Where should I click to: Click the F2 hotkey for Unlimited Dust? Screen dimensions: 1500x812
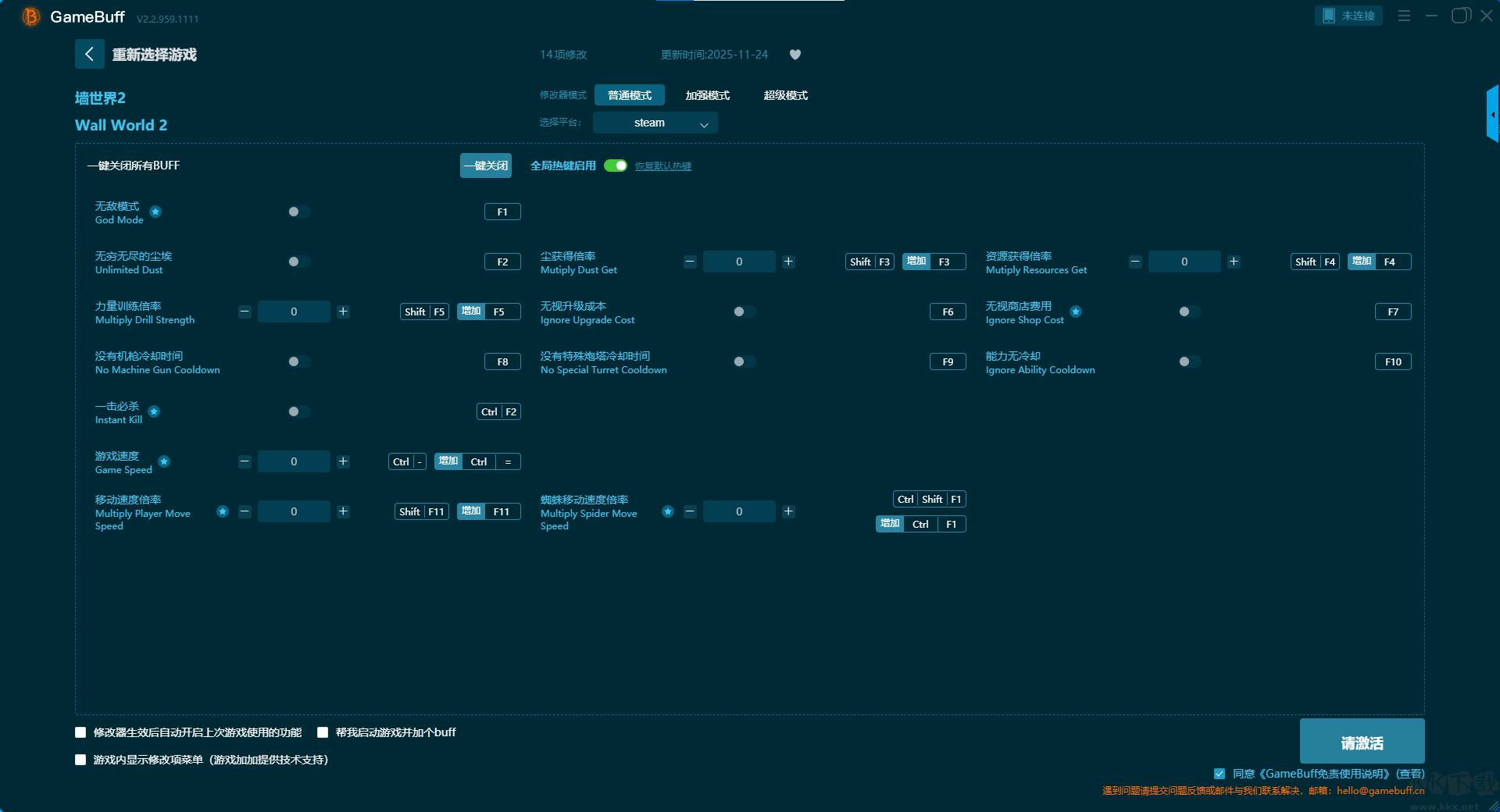502,262
